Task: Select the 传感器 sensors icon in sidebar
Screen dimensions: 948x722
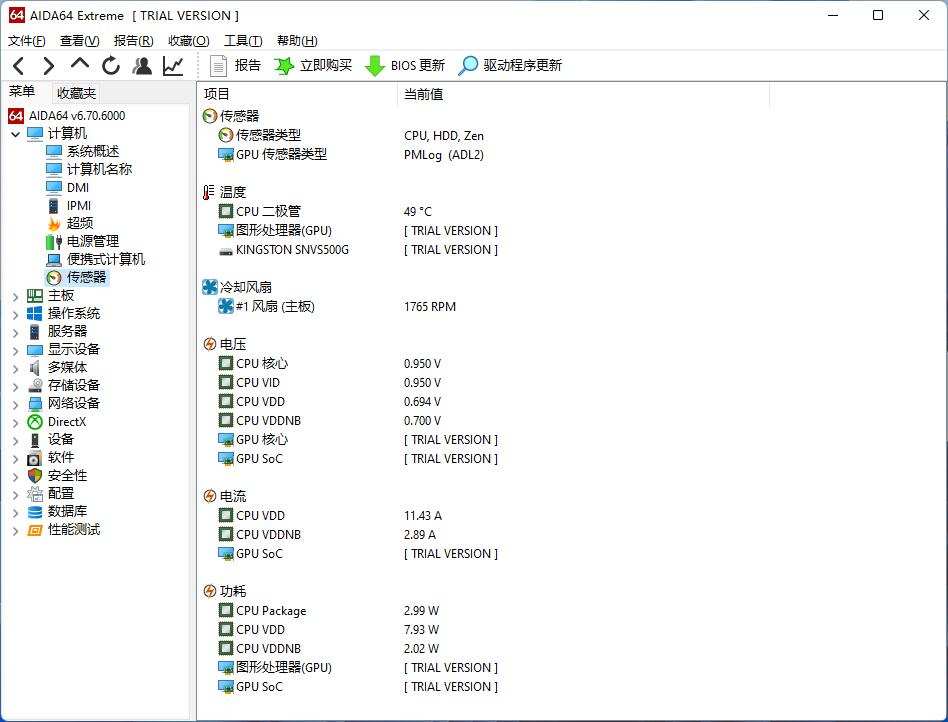Action: pyautogui.click(x=53, y=278)
